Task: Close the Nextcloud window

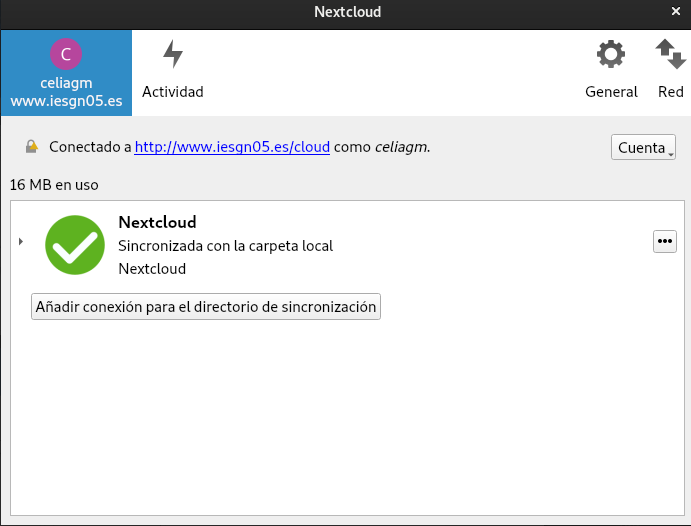Action: pyautogui.click(x=676, y=11)
